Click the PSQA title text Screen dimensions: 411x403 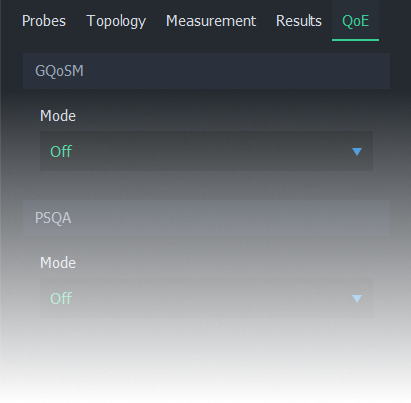click(x=53, y=218)
